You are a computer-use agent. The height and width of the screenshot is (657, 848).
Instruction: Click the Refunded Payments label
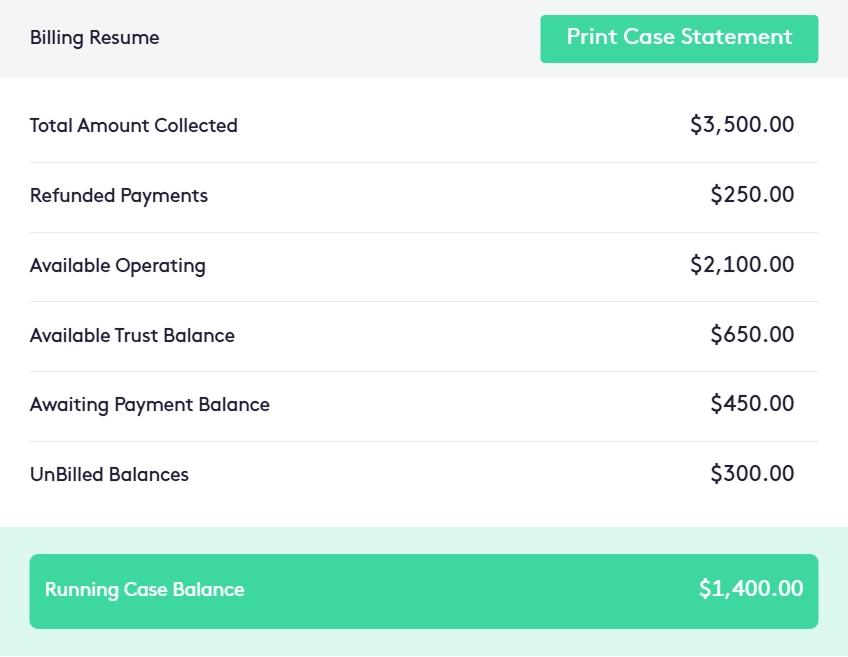(119, 196)
